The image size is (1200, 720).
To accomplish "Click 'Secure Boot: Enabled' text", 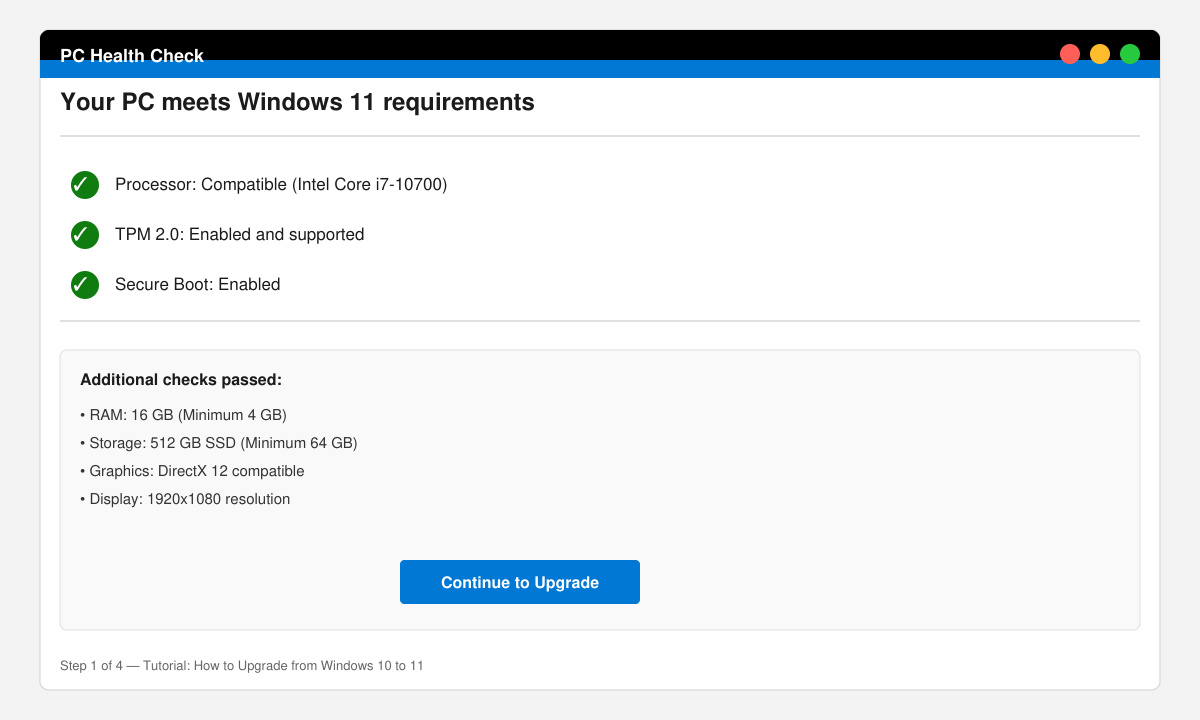I will click(198, 285).
